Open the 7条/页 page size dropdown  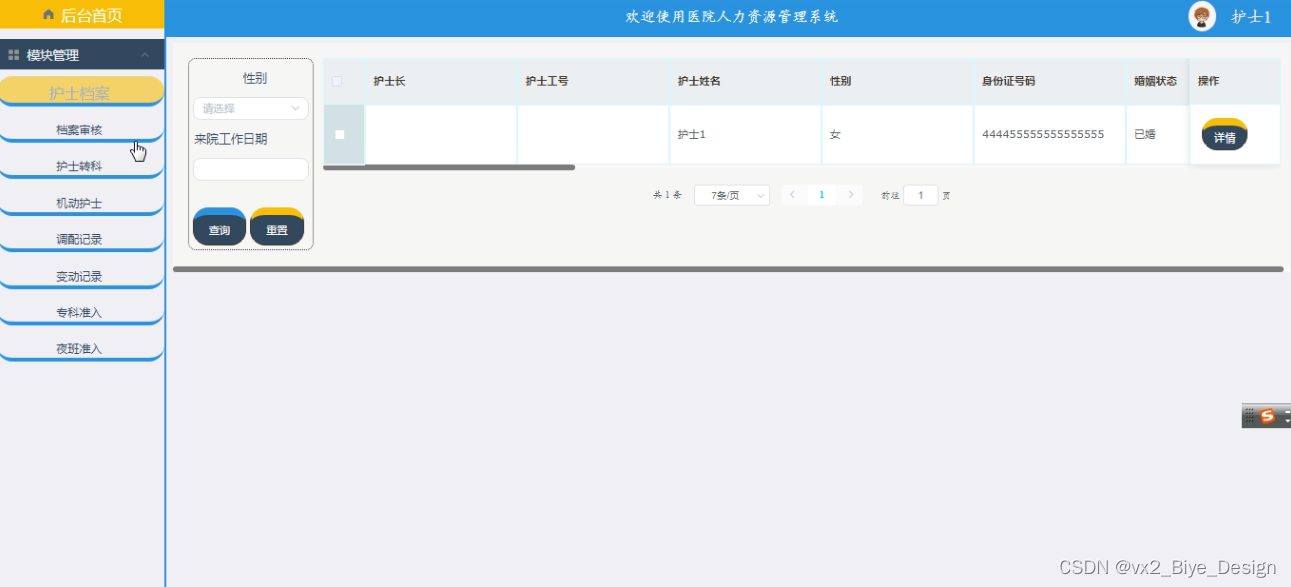tap(732, 196)
